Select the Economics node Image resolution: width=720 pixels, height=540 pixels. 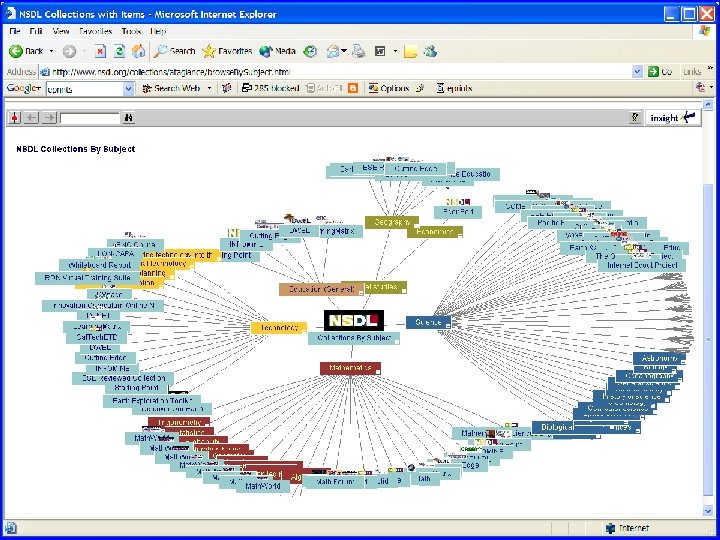point(434,232)
